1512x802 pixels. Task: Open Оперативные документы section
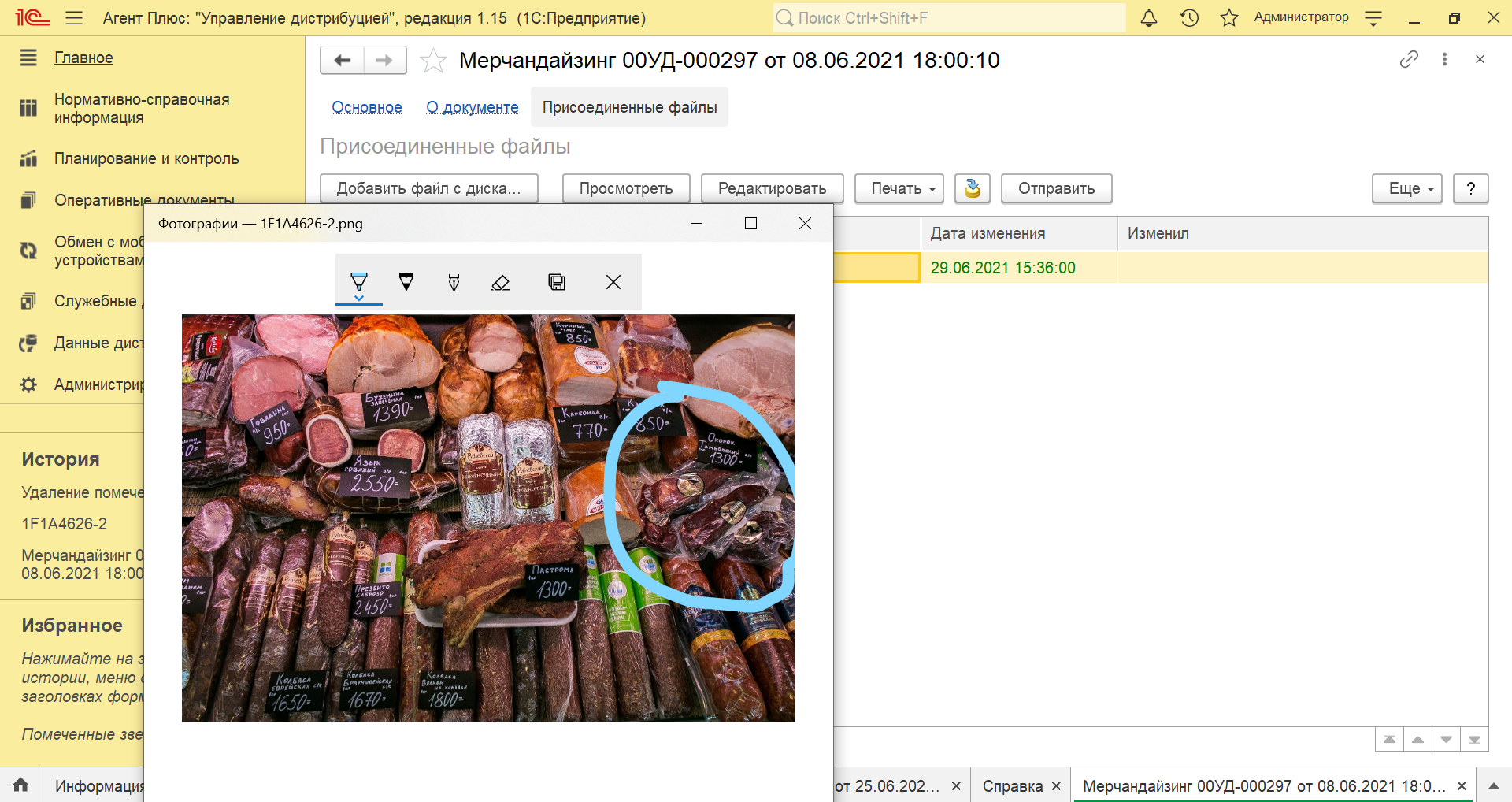[x=144, y=199]
